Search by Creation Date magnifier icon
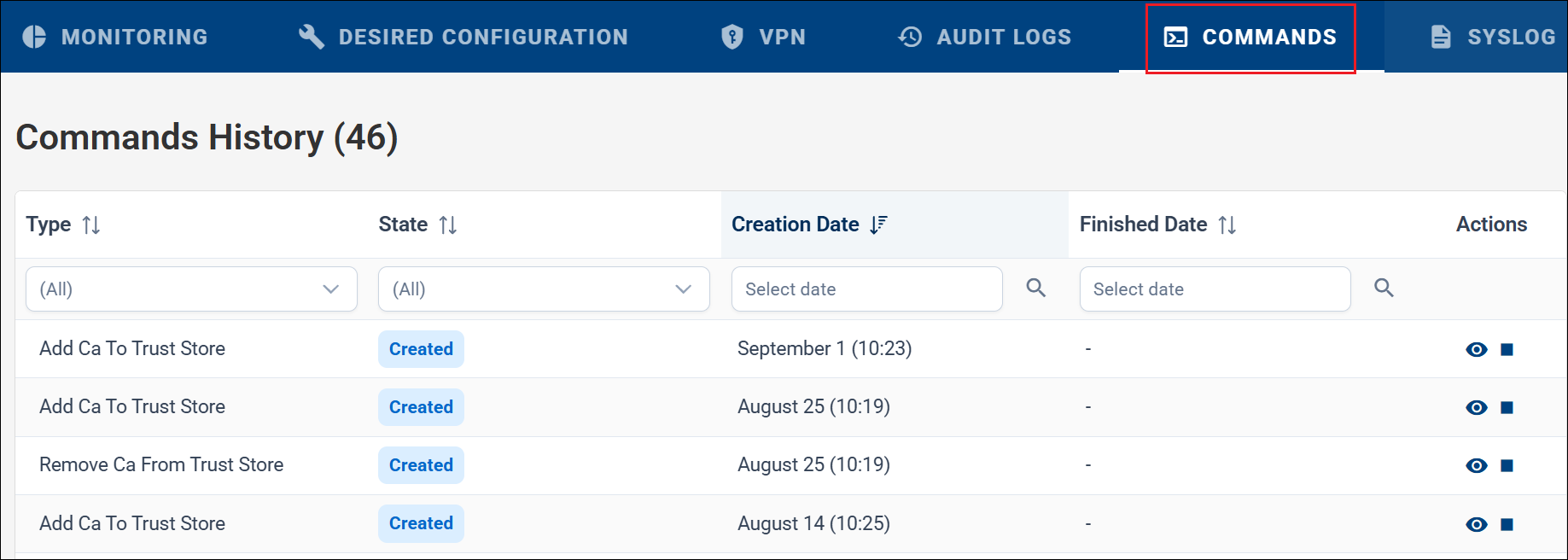The height and width of the screenshot is (560, 1568). pos(1035,288)
